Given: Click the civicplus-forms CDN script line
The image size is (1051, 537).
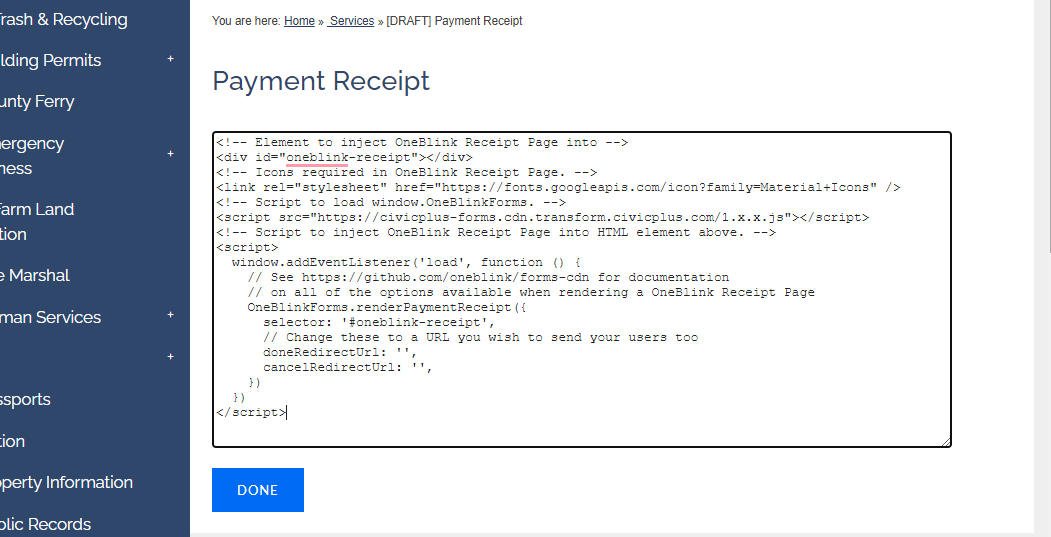Looking at the screenshot, I should pos(543,217).
